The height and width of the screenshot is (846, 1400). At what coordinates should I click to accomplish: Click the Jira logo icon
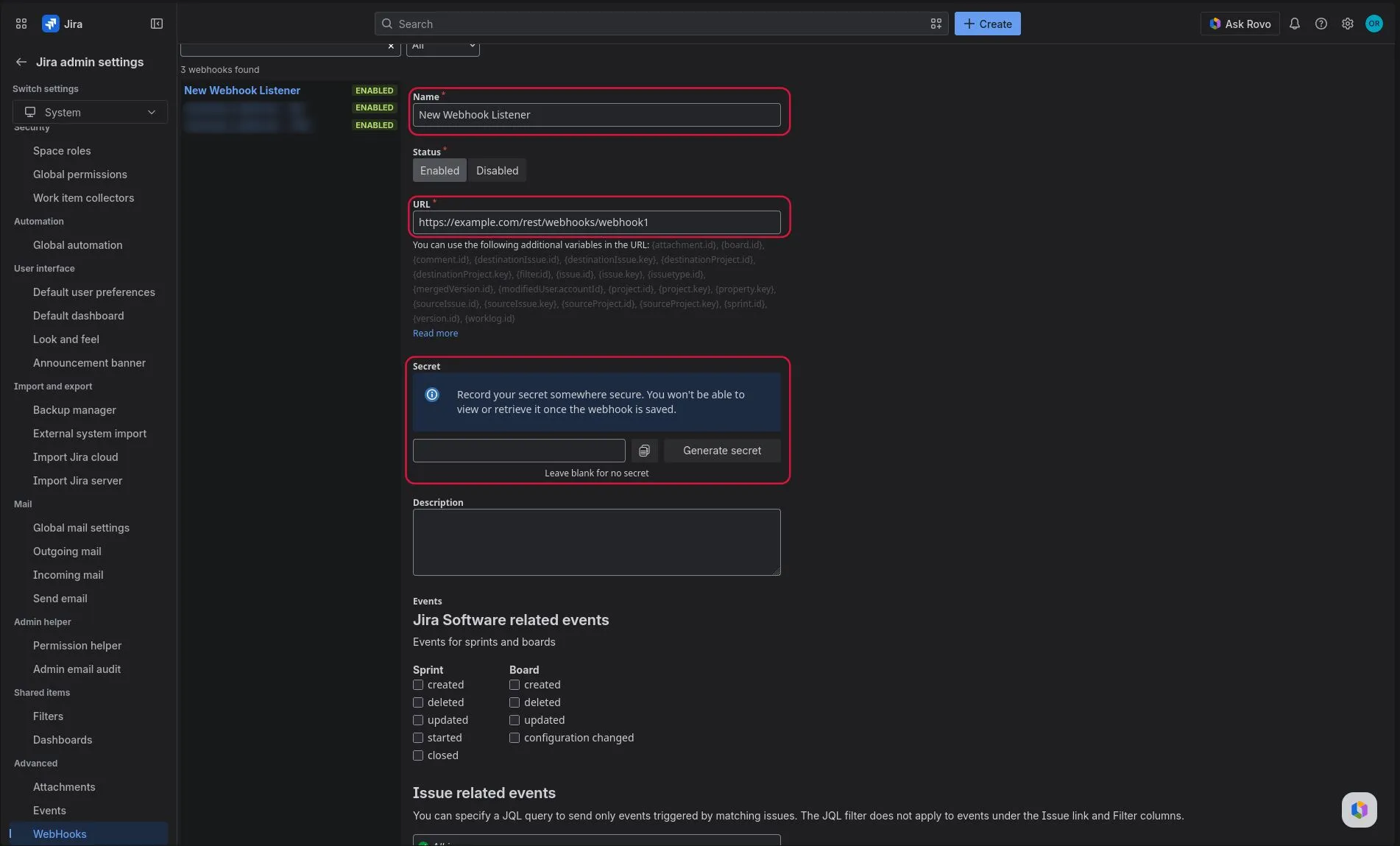(x=50, y=24)
